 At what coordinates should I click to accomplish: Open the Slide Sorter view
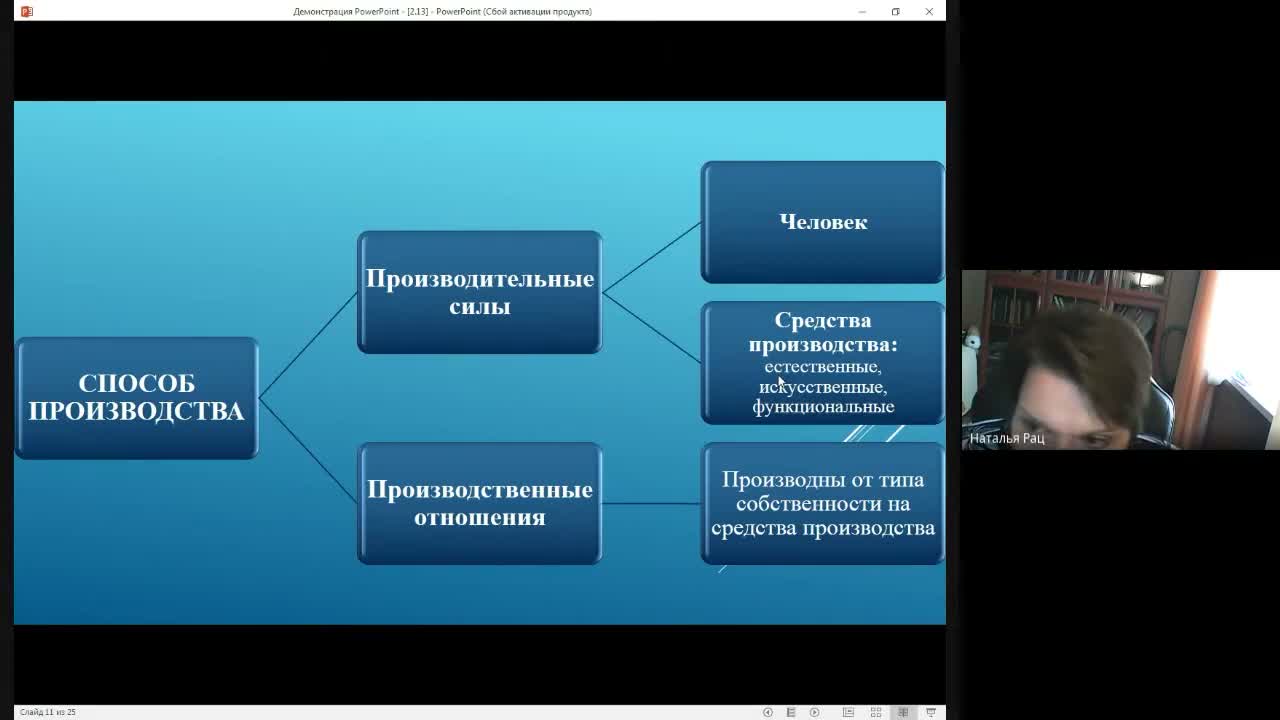click(876, 712)
